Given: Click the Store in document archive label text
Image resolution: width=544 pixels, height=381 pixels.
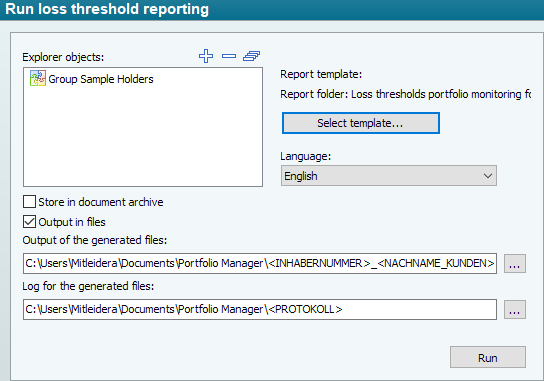Looking at the screenshot, I should click(101, 202).
